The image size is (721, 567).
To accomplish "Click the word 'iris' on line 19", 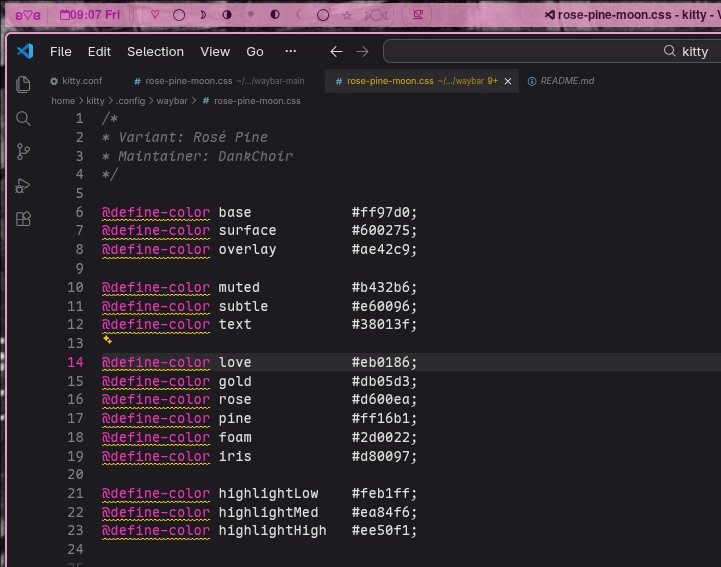I will [235, 456].
